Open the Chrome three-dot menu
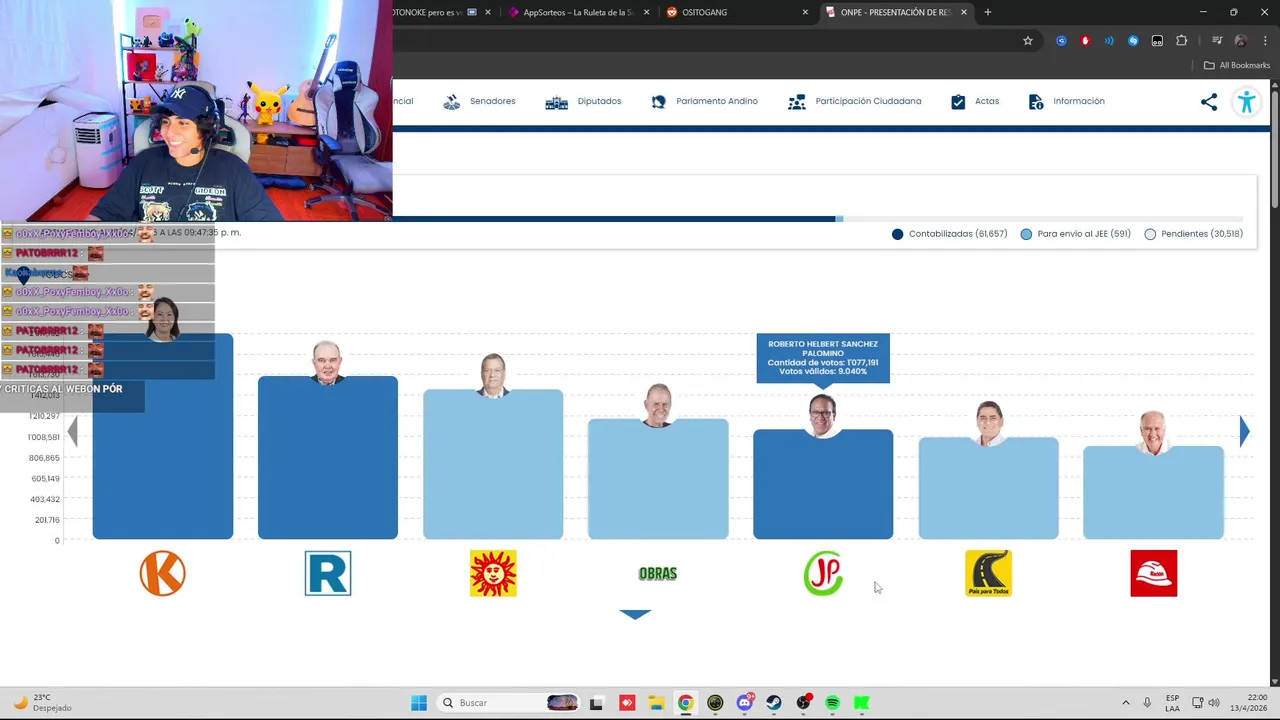Screen dimensions: 1280x720 click(1265, 41)
